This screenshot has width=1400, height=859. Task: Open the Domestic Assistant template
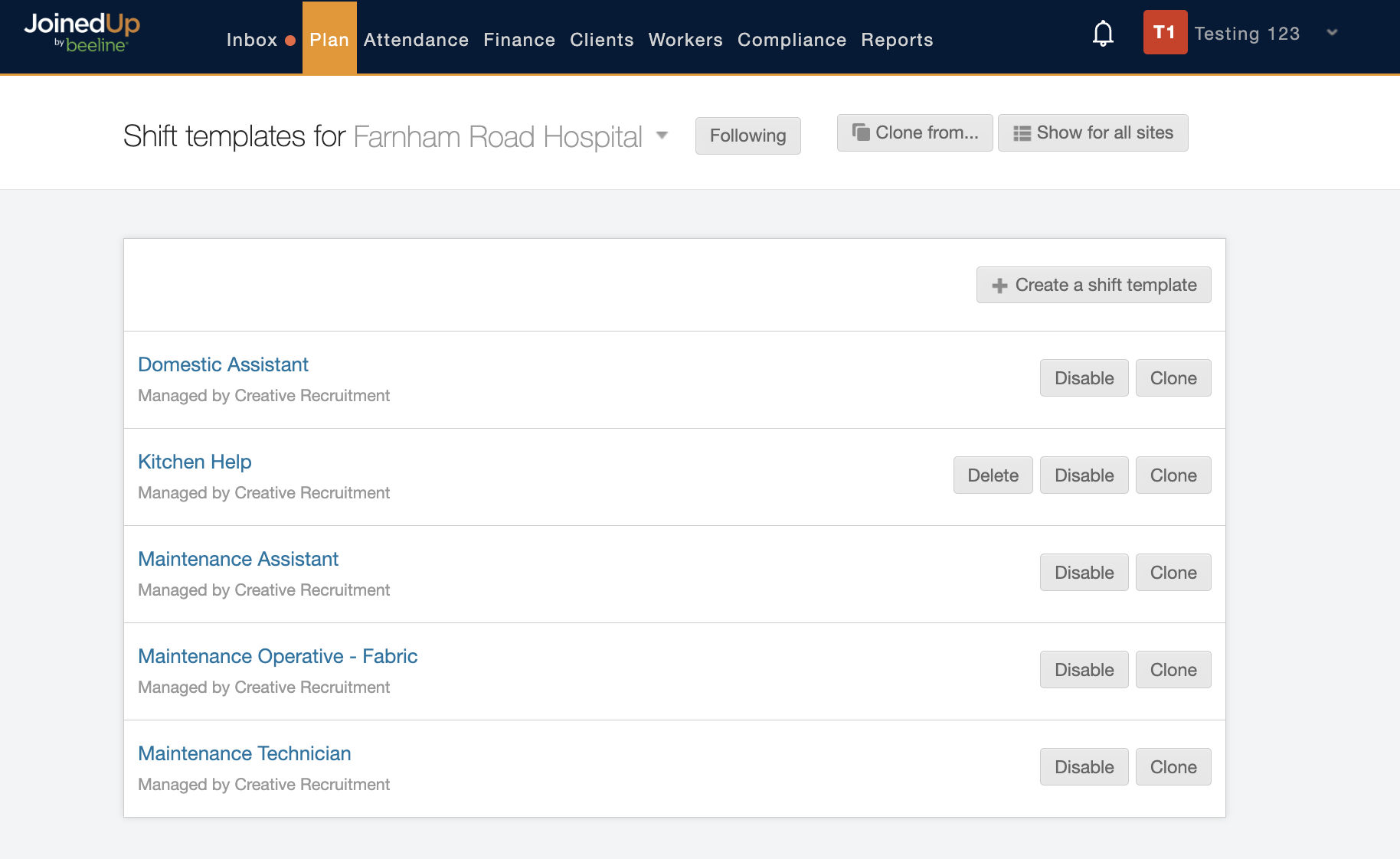(223, 364)
